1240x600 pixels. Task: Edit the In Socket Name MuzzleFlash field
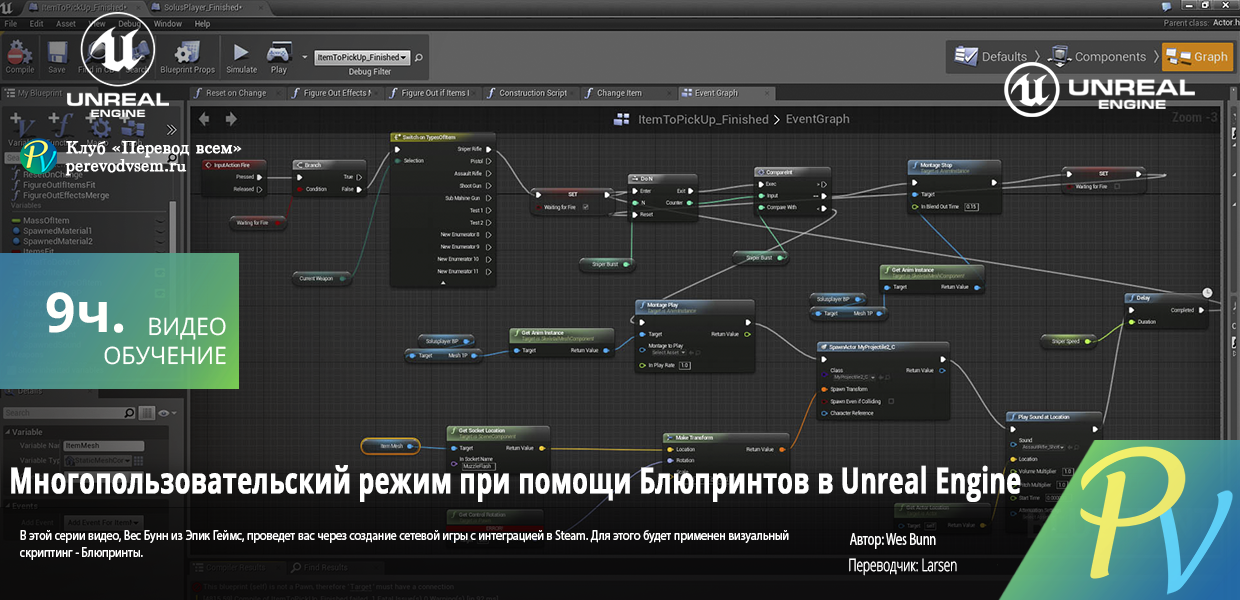[x=479, y=466]
